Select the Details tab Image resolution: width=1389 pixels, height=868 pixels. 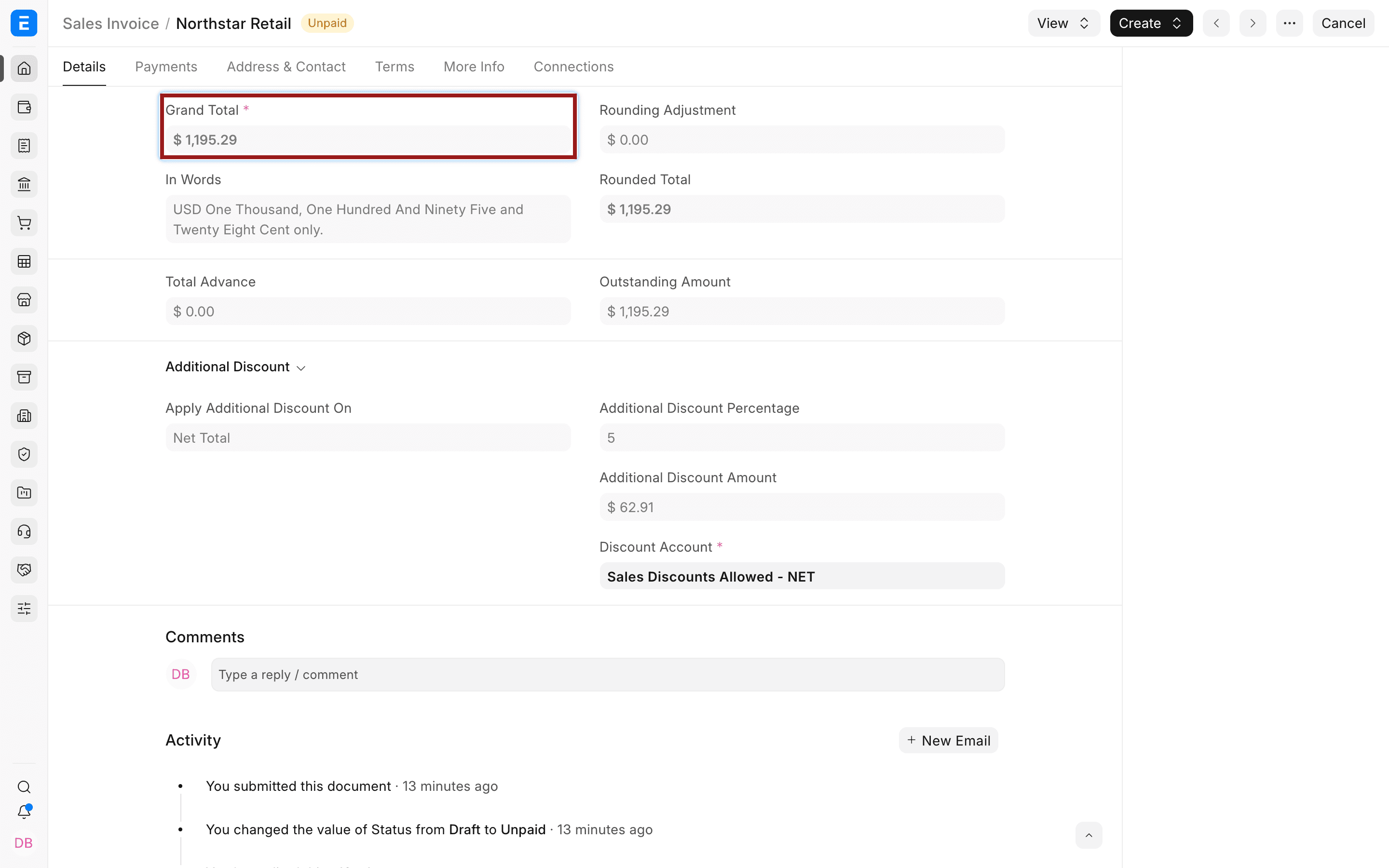84,67
